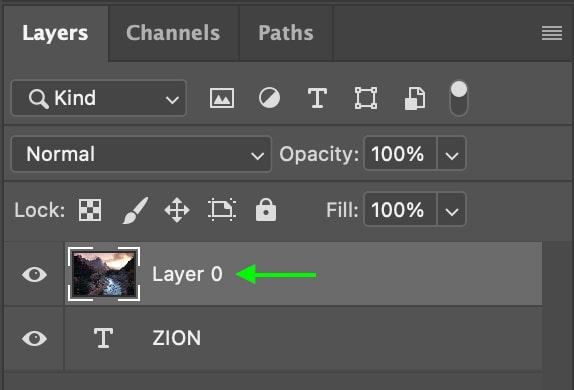Lock position move icon
This screenshot has height=390, width=574.
point(177,210)
